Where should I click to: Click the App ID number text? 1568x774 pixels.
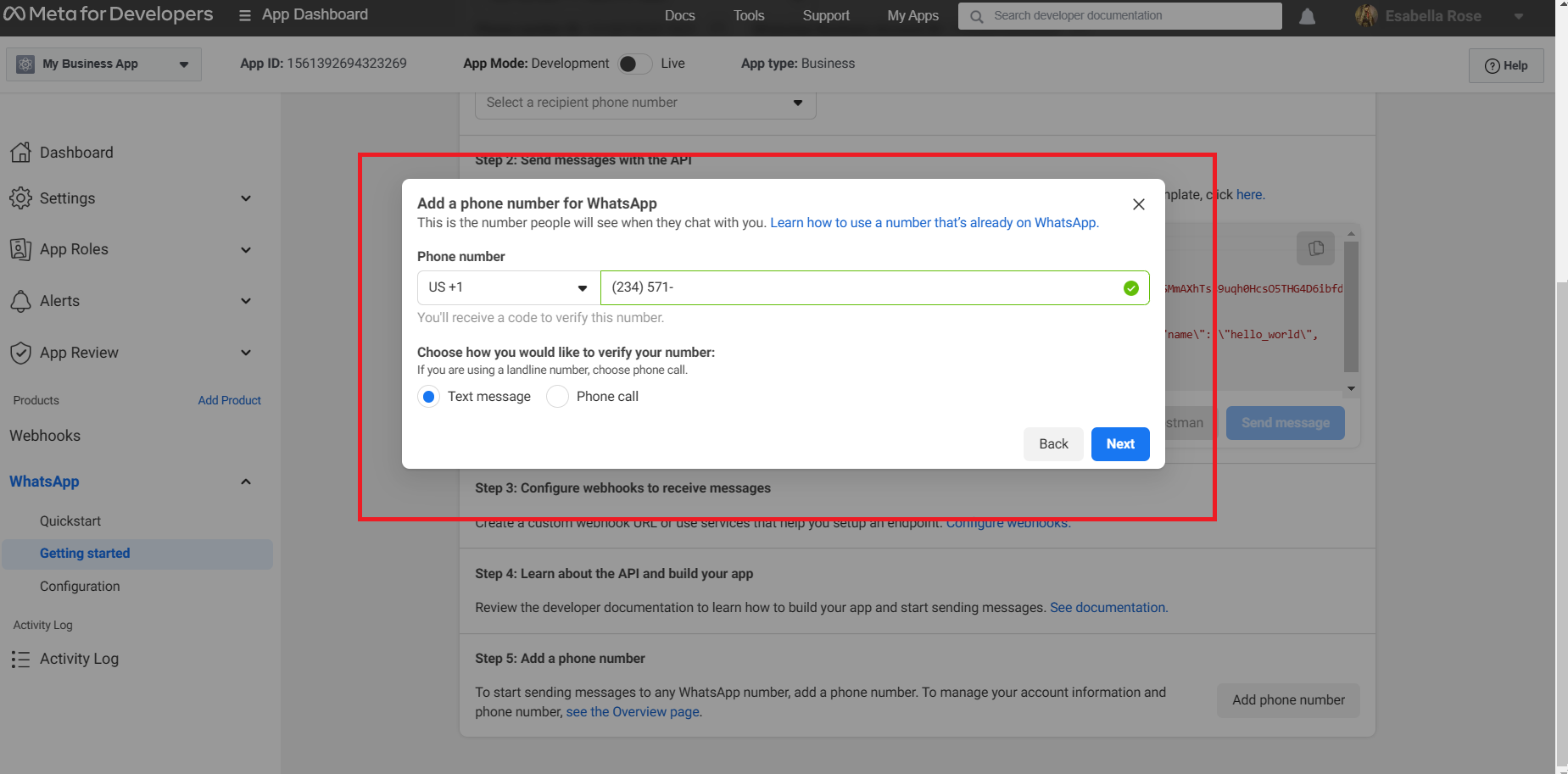pyautogui.click(x=346, y=64)
